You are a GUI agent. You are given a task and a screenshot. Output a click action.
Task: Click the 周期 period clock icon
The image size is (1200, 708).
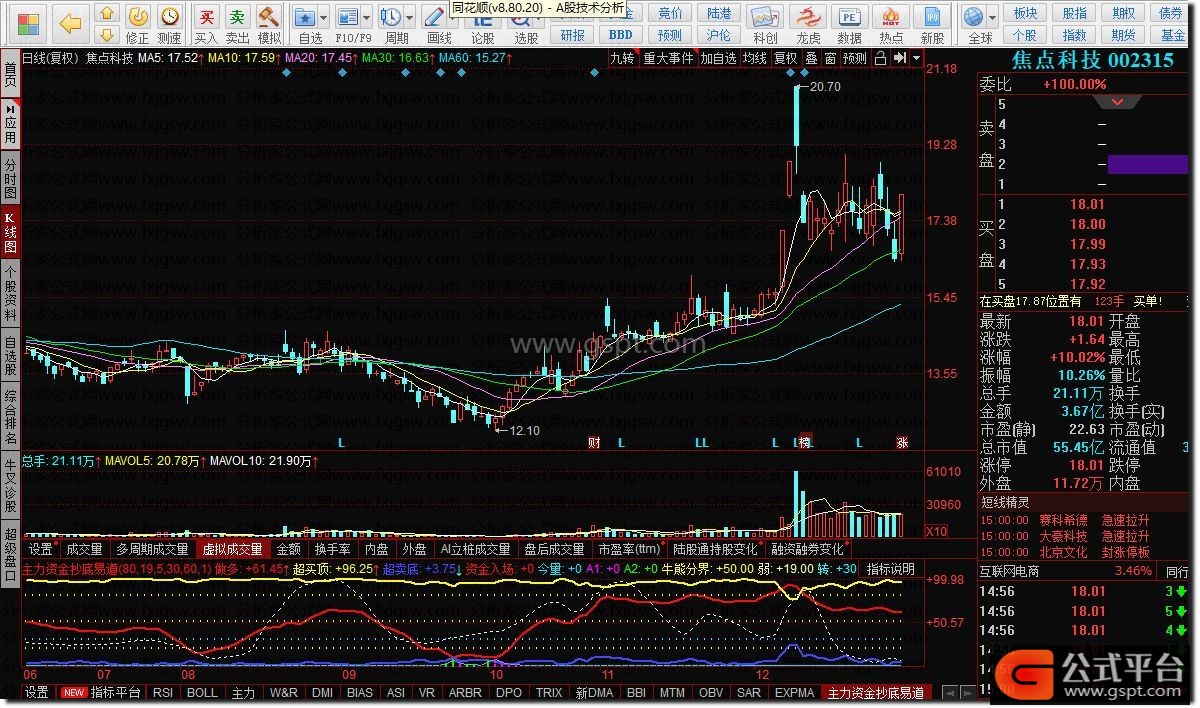click(x=392, y=17)
